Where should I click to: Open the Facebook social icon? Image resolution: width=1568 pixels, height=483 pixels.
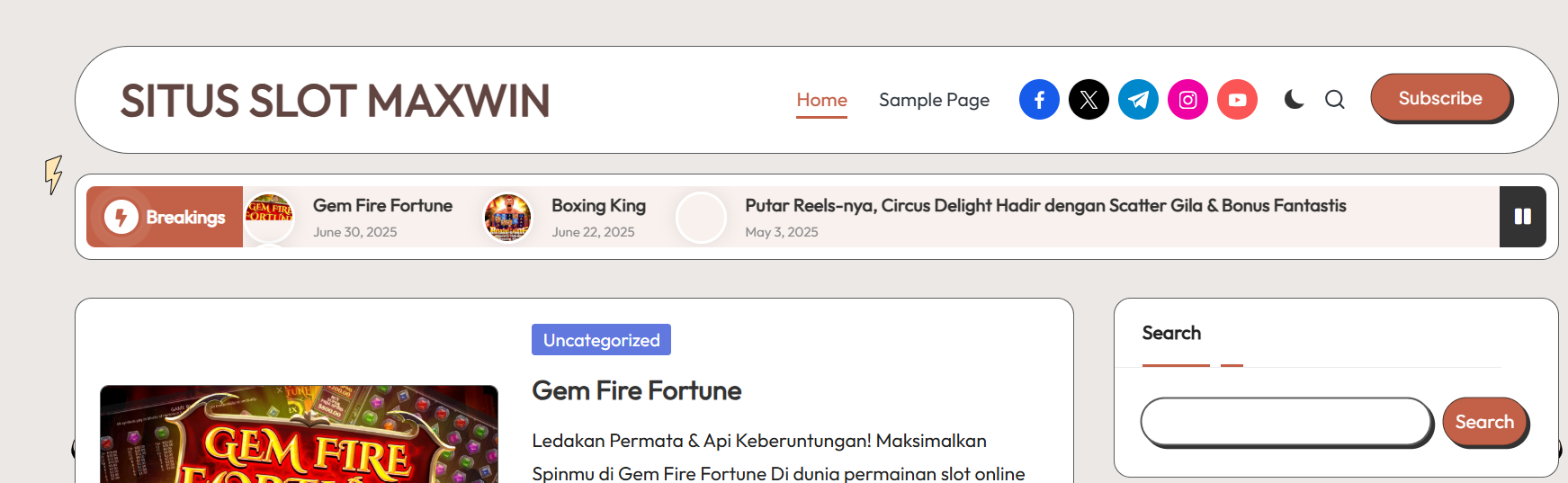tap(1039, 99)
